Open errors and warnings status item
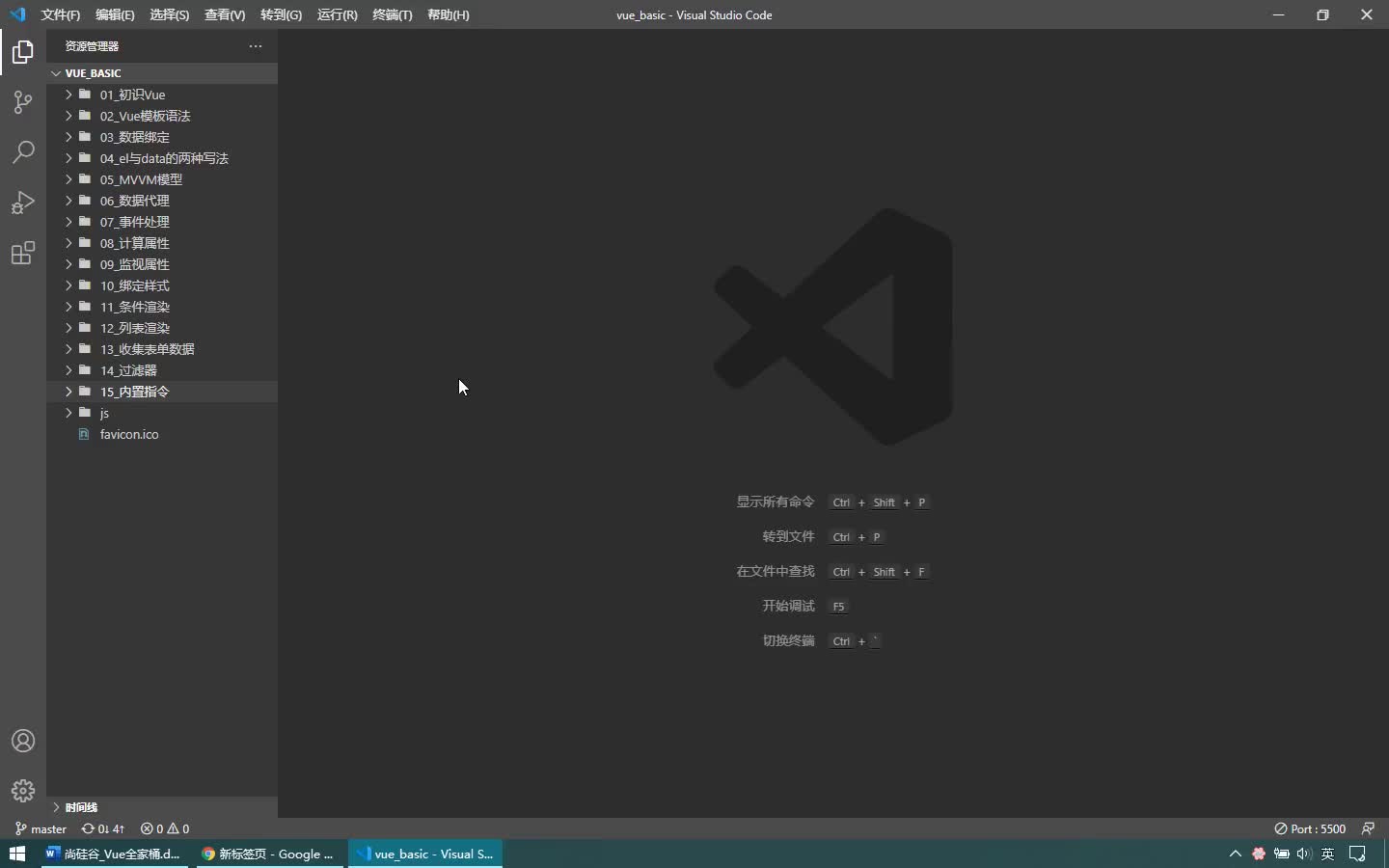The image size is (1389, 868). tap(165, 828)
